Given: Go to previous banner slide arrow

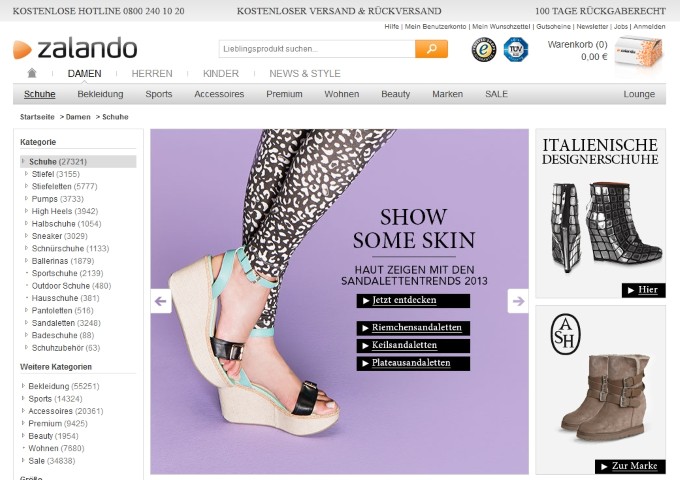Looking at the screenshot, I should pyautogui.click(x=161, y=301).
